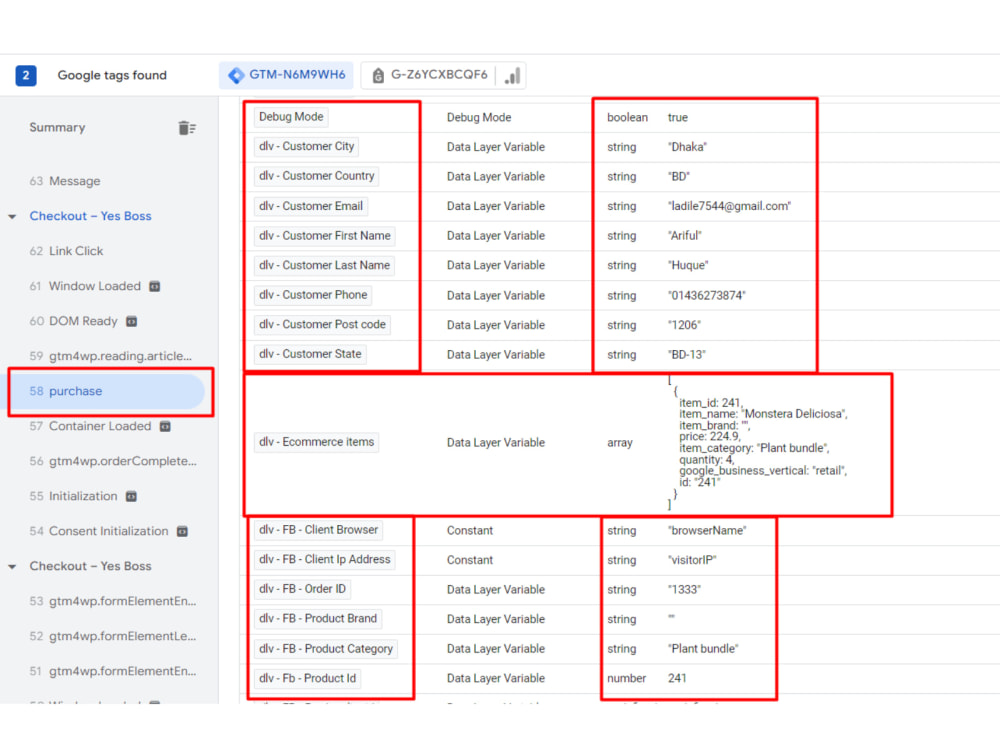1000x750 pixels.
Task: Click the tag count badge showing 2
Action: [26, 75]
